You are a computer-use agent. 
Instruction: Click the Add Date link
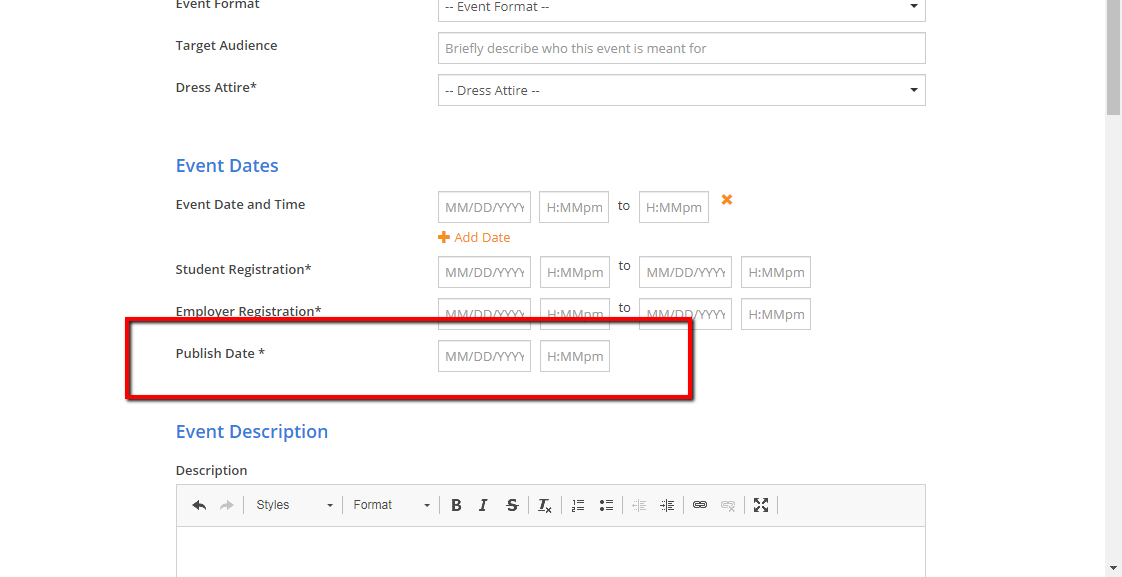pos(475,237)
